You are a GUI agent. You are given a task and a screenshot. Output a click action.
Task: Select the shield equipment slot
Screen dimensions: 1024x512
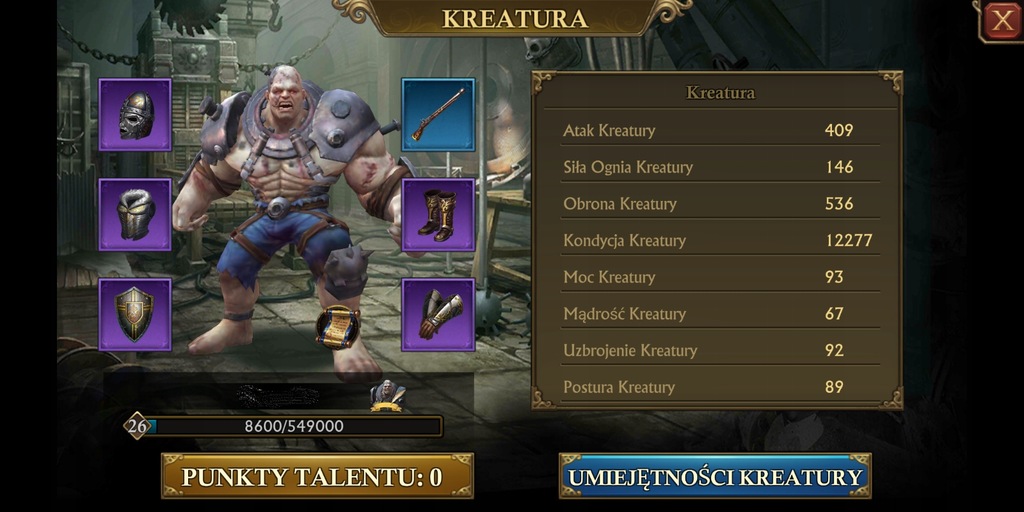point(135,315)
